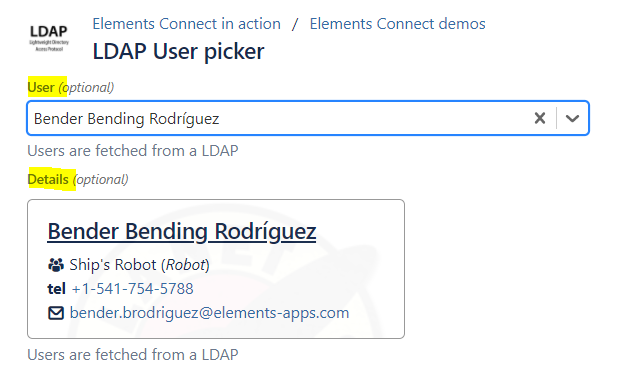Expand the User dropdown chevron
The image size is (621, 371).
click(x=572, y=118)
